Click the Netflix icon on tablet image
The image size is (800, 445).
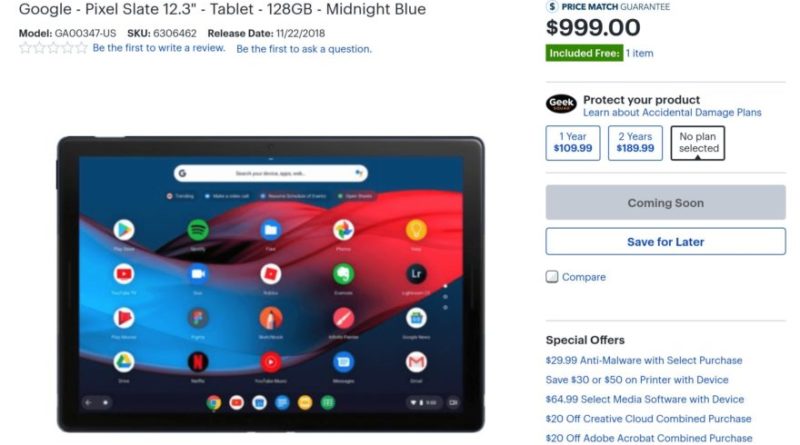click(x=197, y=362)
